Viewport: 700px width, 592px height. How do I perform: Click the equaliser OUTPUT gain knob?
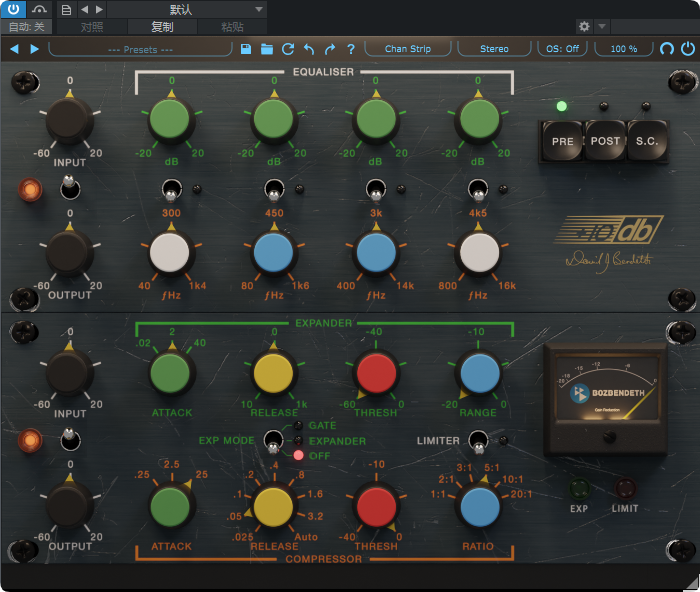(x=69, y=252)
